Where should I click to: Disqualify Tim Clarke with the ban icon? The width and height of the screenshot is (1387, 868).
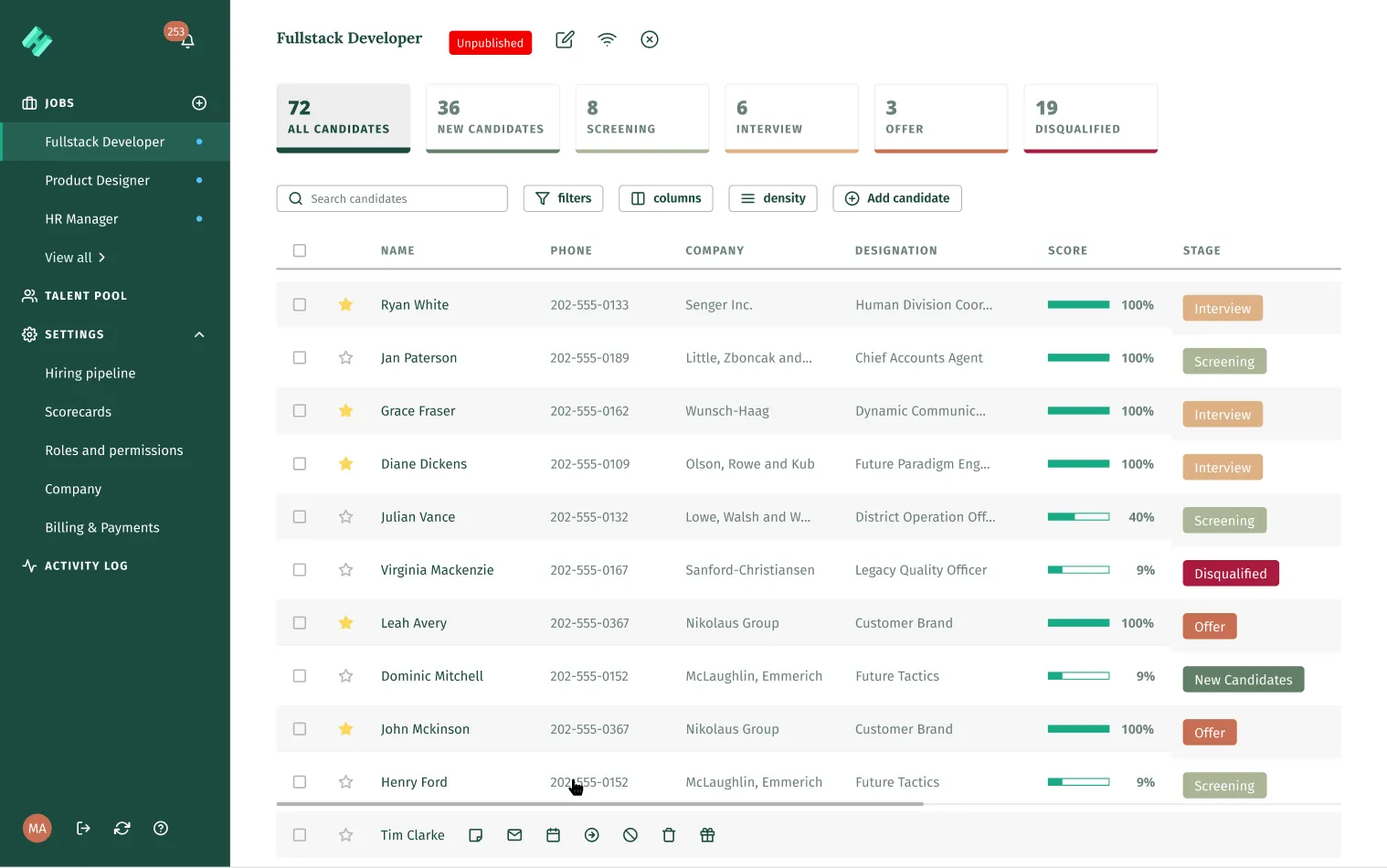pyautogui.click(x=630, y=835)
